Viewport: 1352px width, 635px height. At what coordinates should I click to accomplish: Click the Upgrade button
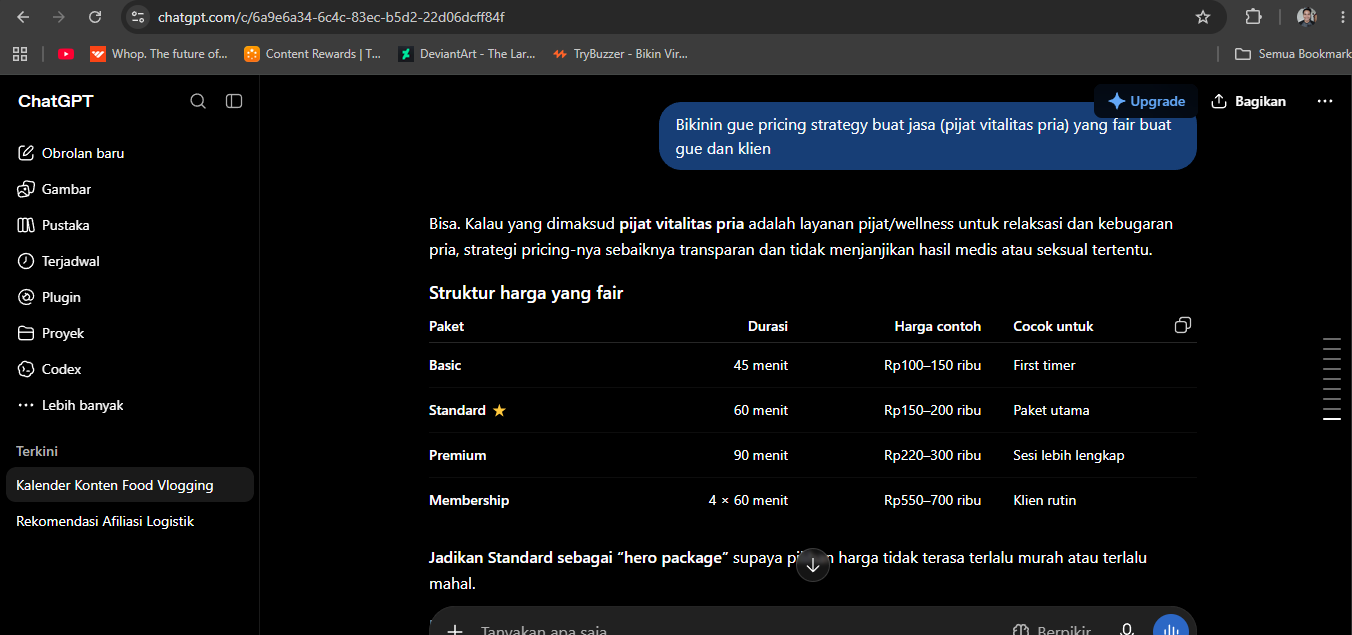point(1145,101)
